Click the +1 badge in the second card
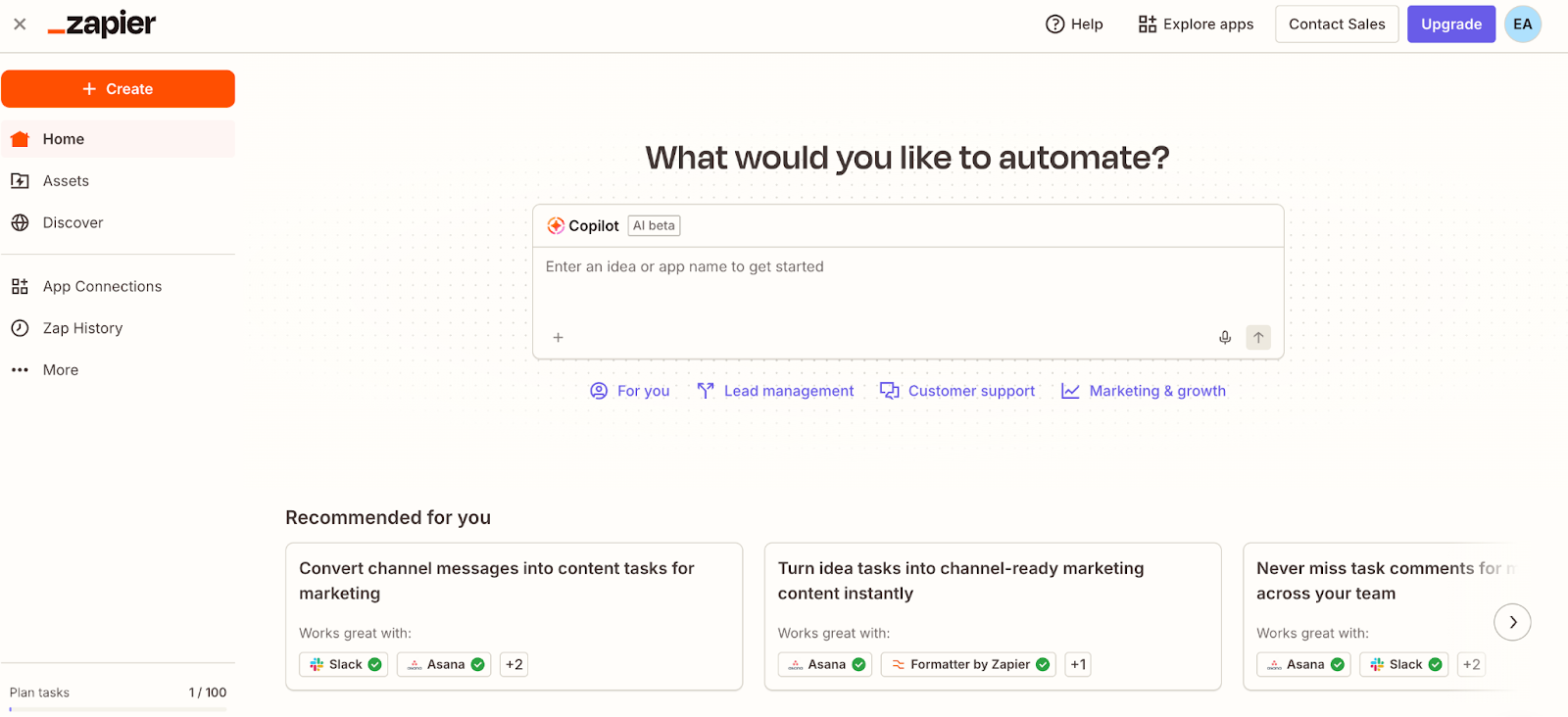 (1078, 664)
